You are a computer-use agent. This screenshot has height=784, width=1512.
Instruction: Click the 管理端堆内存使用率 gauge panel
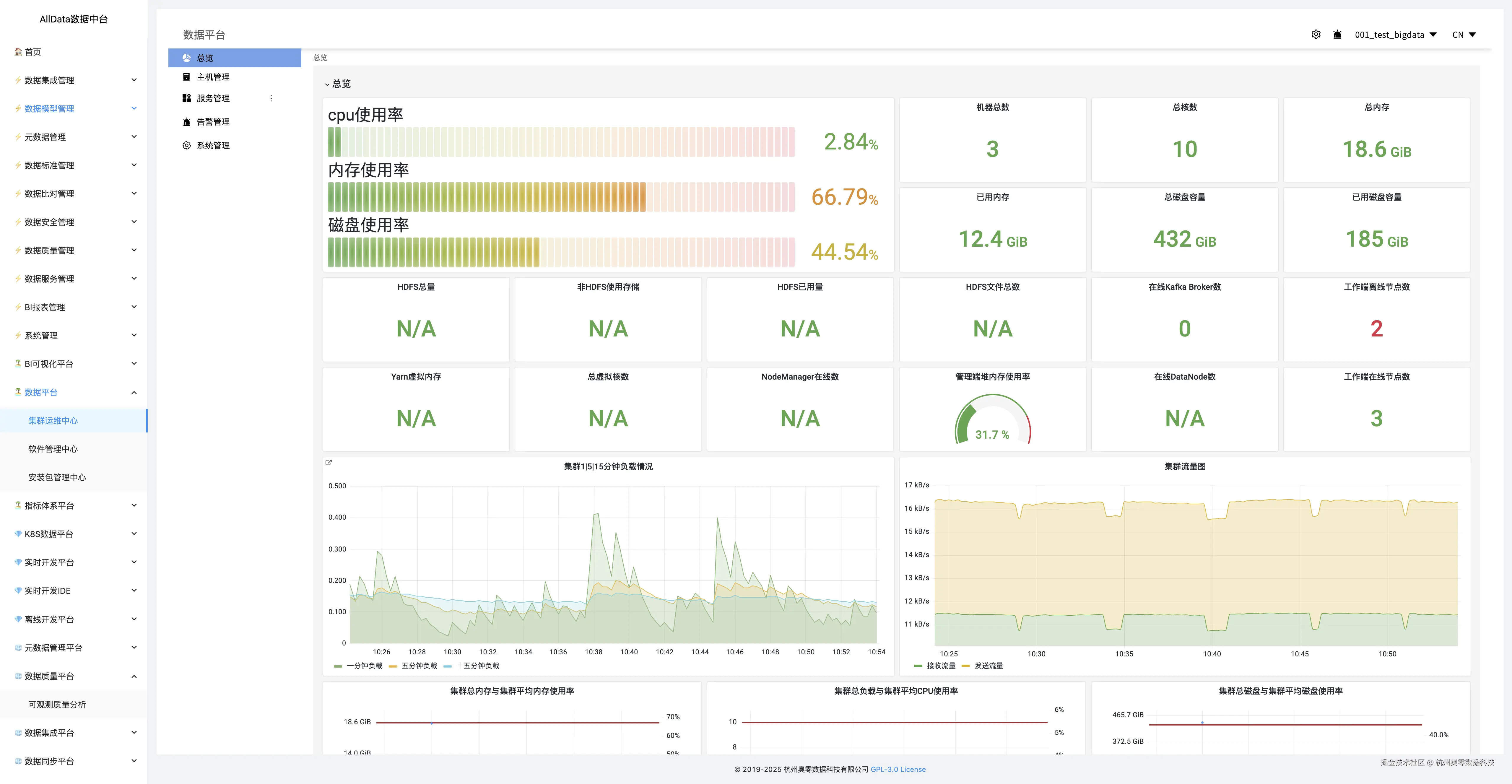992,419
